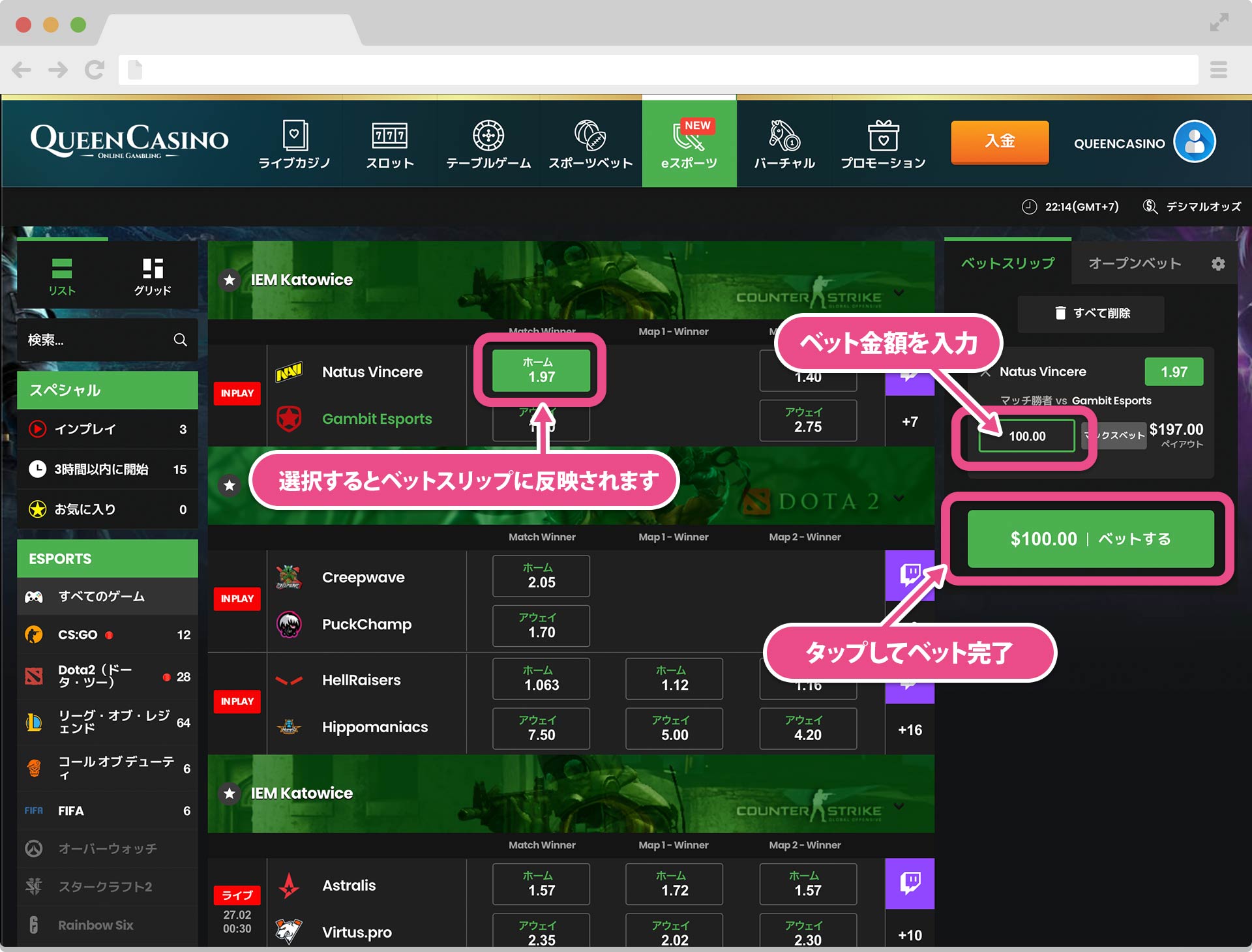Select スタークラフト2 in the sidebar
This screenshot has height=952, width=1252.
click(x=108, y=886)
